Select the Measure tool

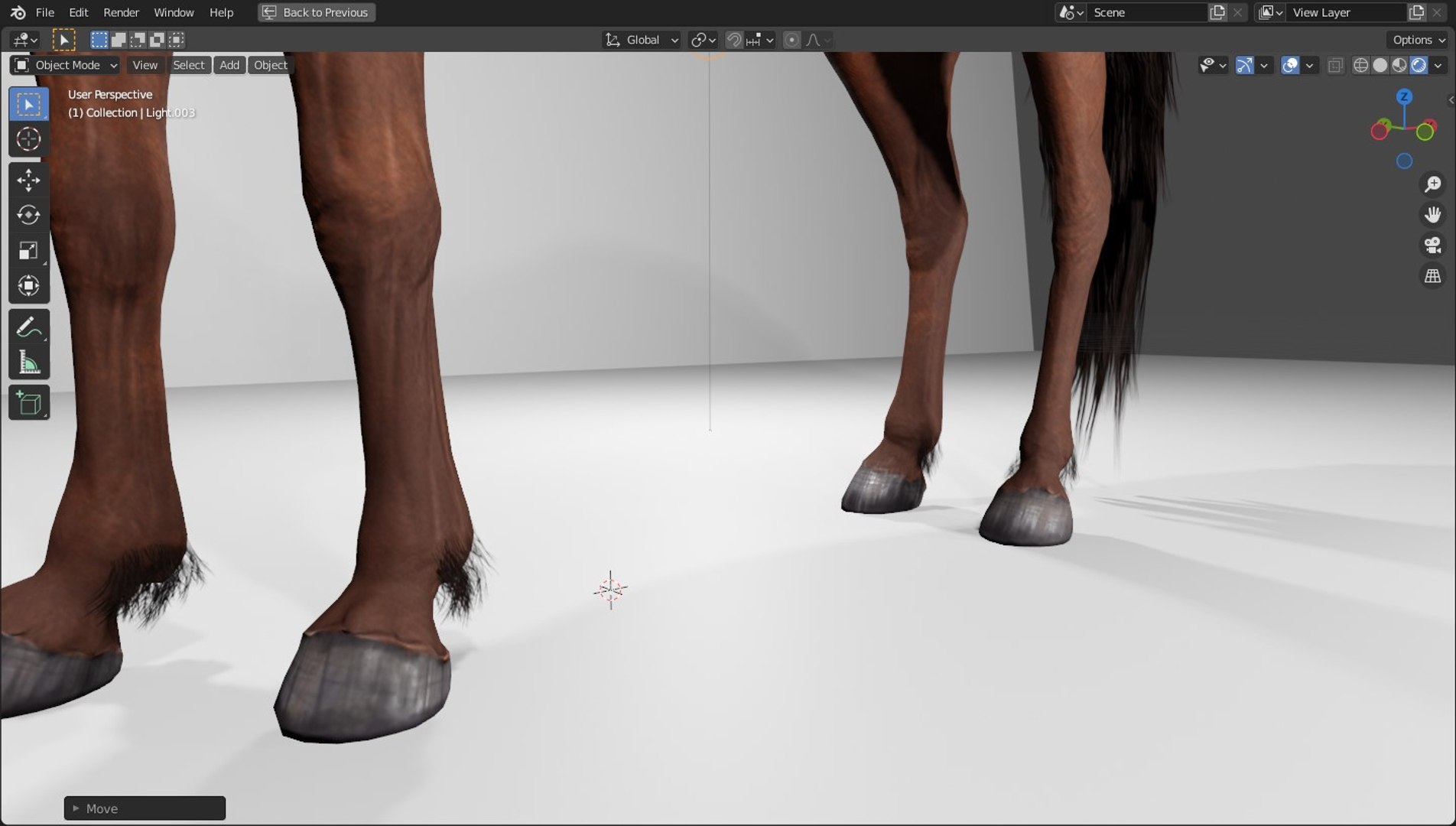(x=29, y=363)
